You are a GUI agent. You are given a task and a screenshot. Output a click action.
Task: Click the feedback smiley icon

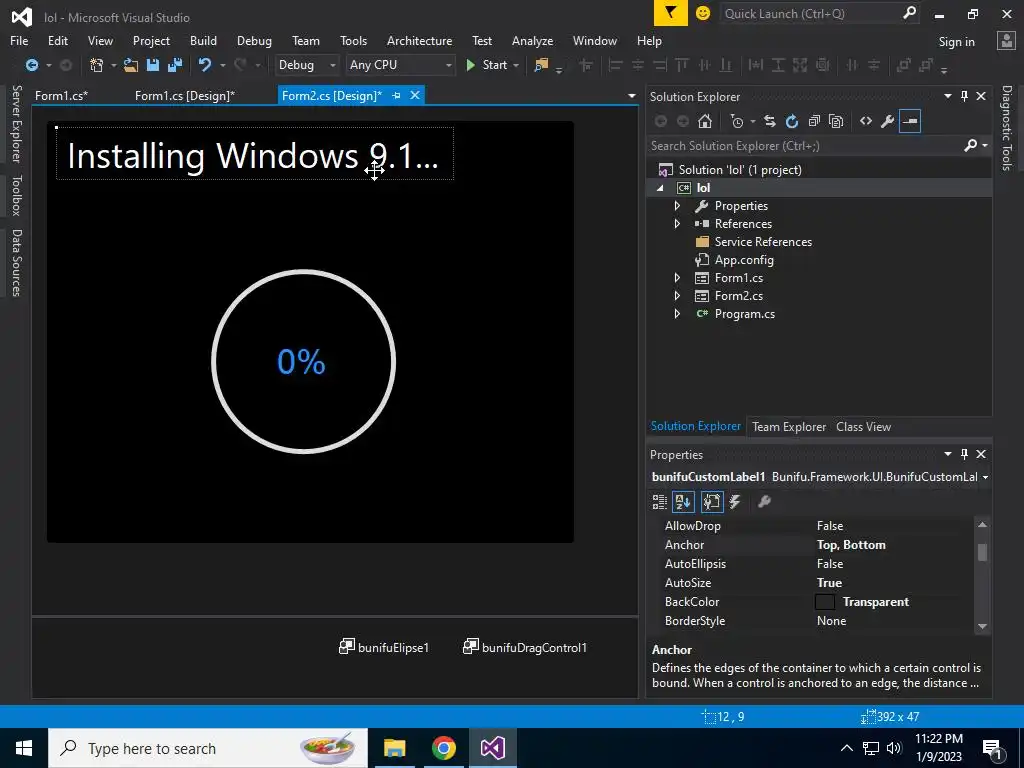[703, 13]
